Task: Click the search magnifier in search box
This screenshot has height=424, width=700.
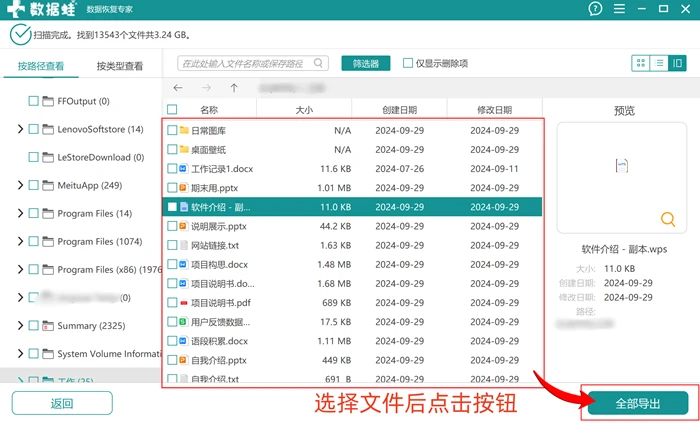Action: click(318, 63)
